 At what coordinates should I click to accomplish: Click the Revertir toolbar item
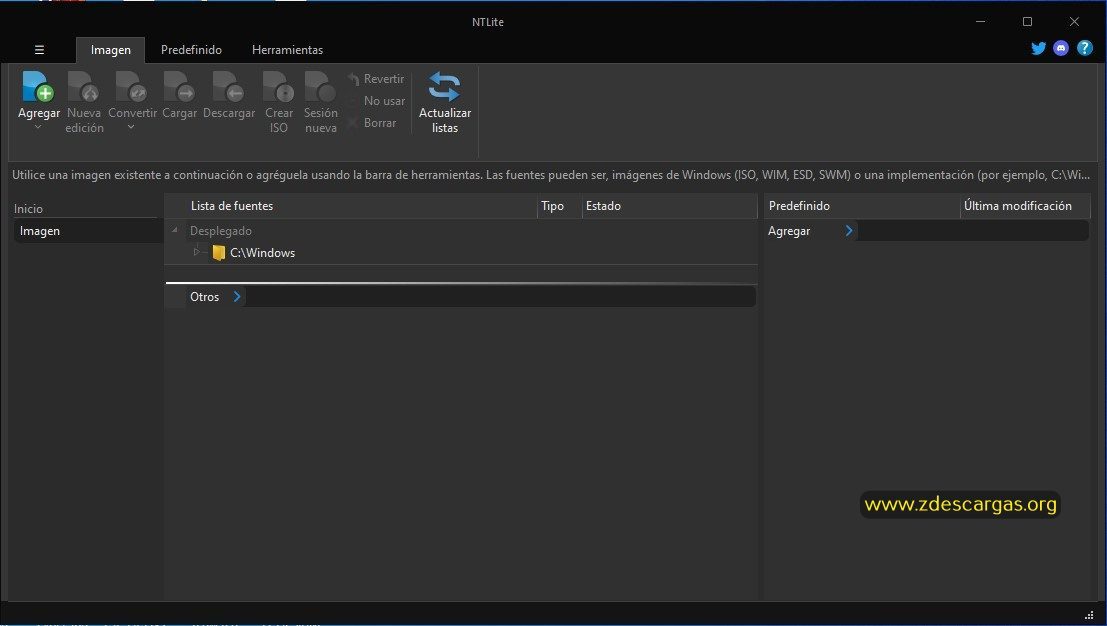376,79
